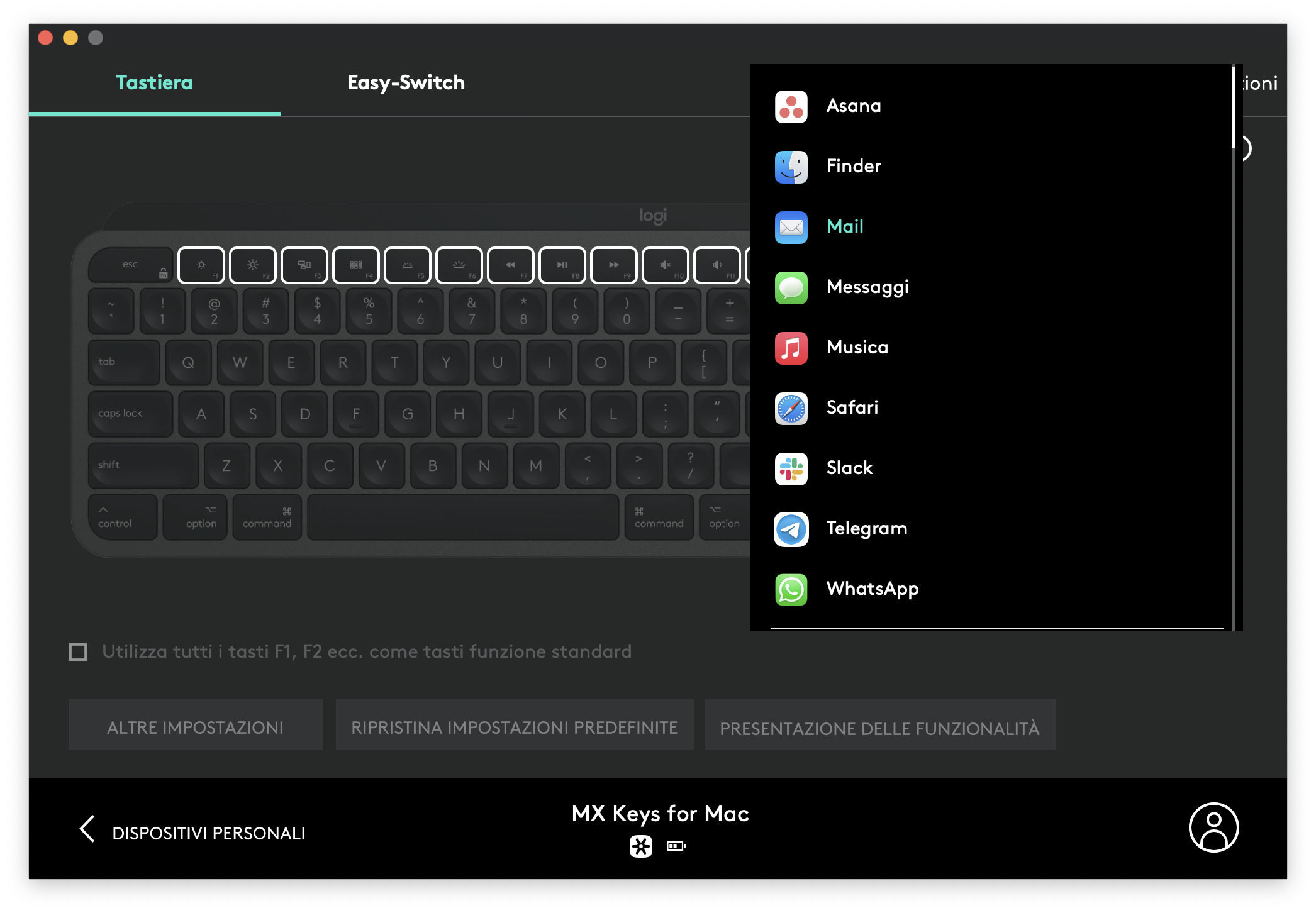Select the F7 rewind key
The height and width of the screenshot is (913, 1316).
(511, 265)
